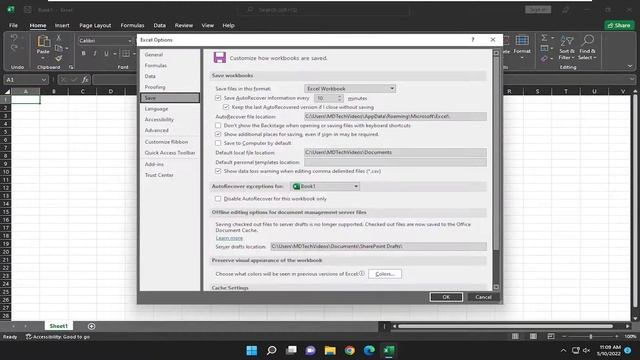Click the AutoSum sigma icon

coord(544,38)
